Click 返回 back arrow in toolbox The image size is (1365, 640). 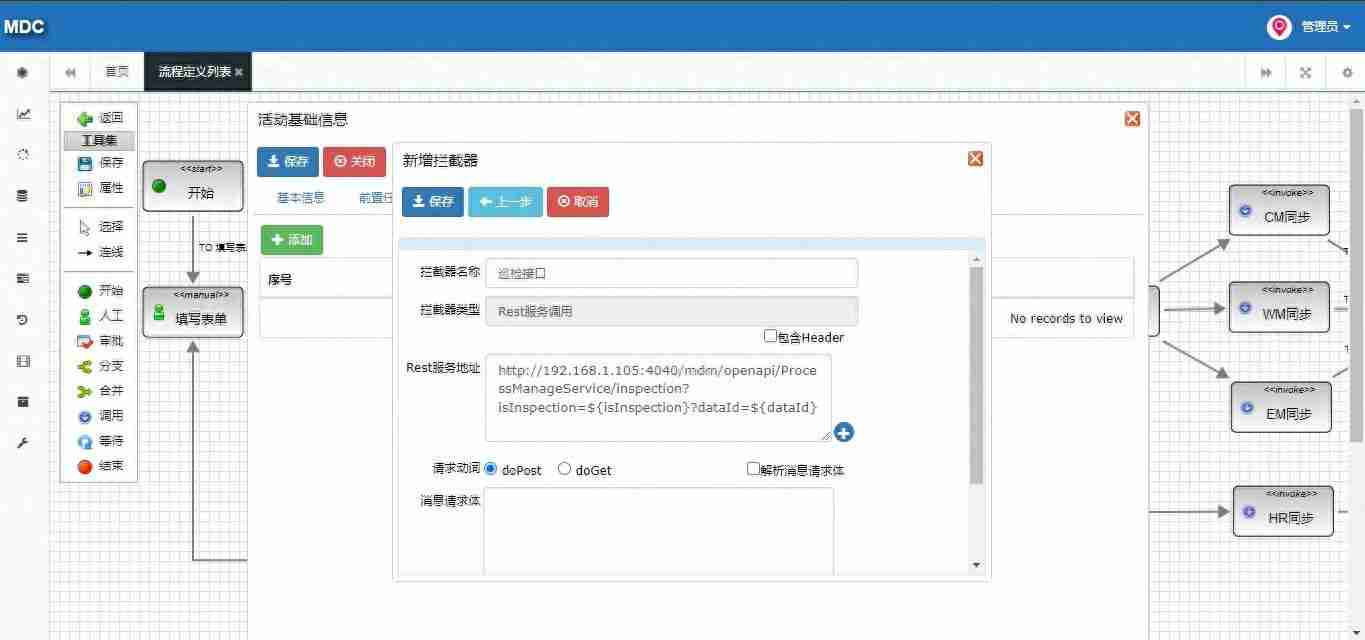(x=99, y=118)
